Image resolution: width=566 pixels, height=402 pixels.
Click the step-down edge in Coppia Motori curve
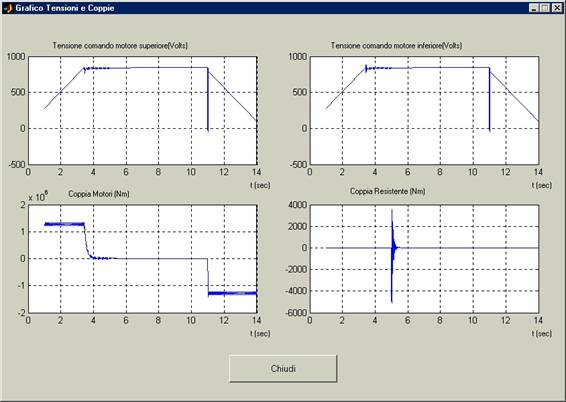click(x=208, y=276)
